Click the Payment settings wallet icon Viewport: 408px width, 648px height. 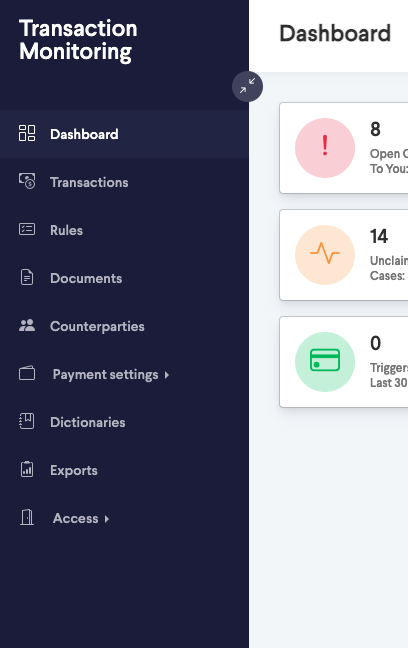click(27, 374)
